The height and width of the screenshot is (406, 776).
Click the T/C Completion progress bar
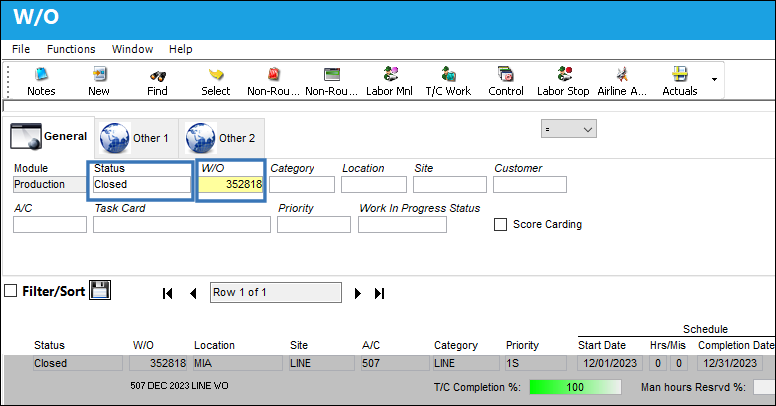tap(575, 387)
